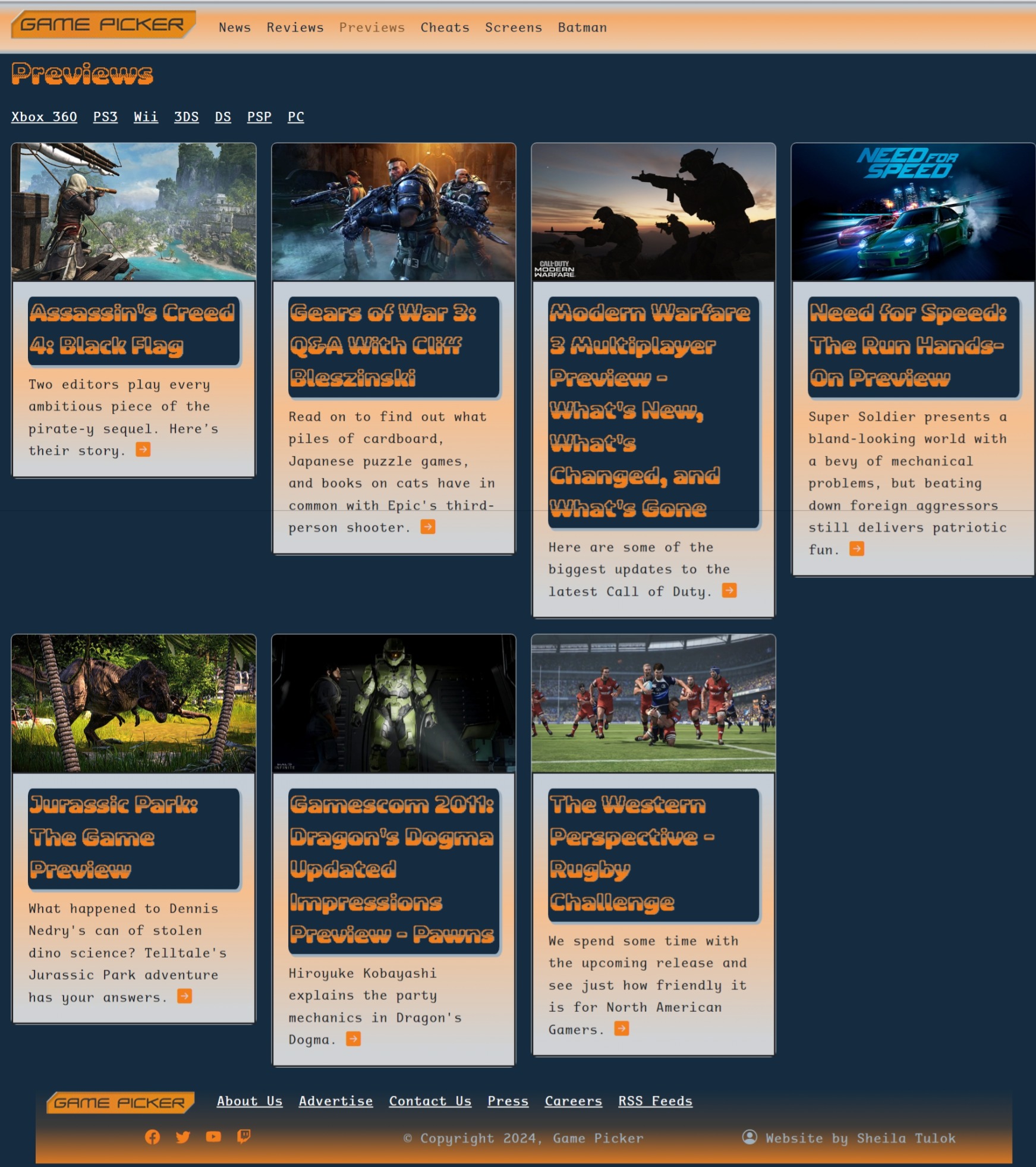Filter previews by Xbox 360
The image size is (1036, 1167).
(44, 117)
